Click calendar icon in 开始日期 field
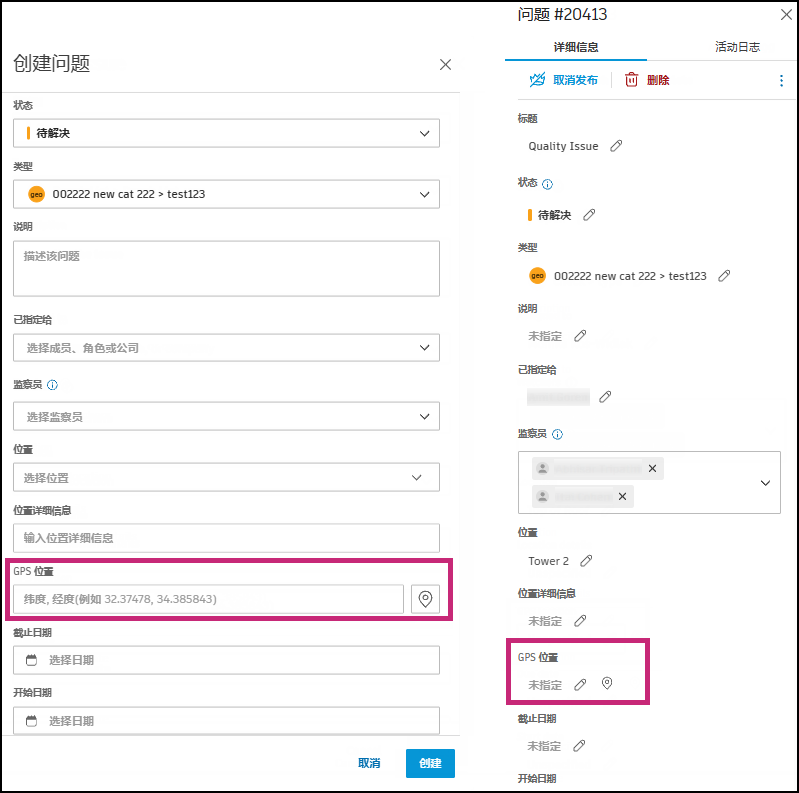 click(x=32, y=721)
